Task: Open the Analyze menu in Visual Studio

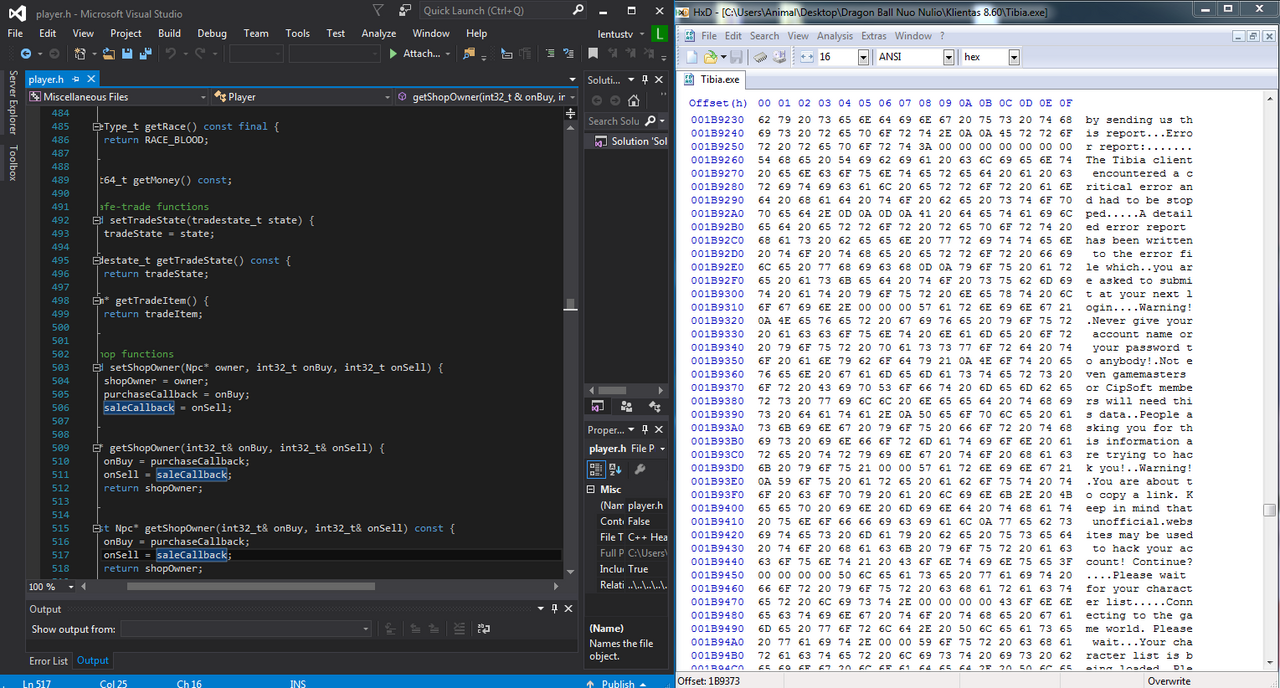Action: tap(379, 33)
